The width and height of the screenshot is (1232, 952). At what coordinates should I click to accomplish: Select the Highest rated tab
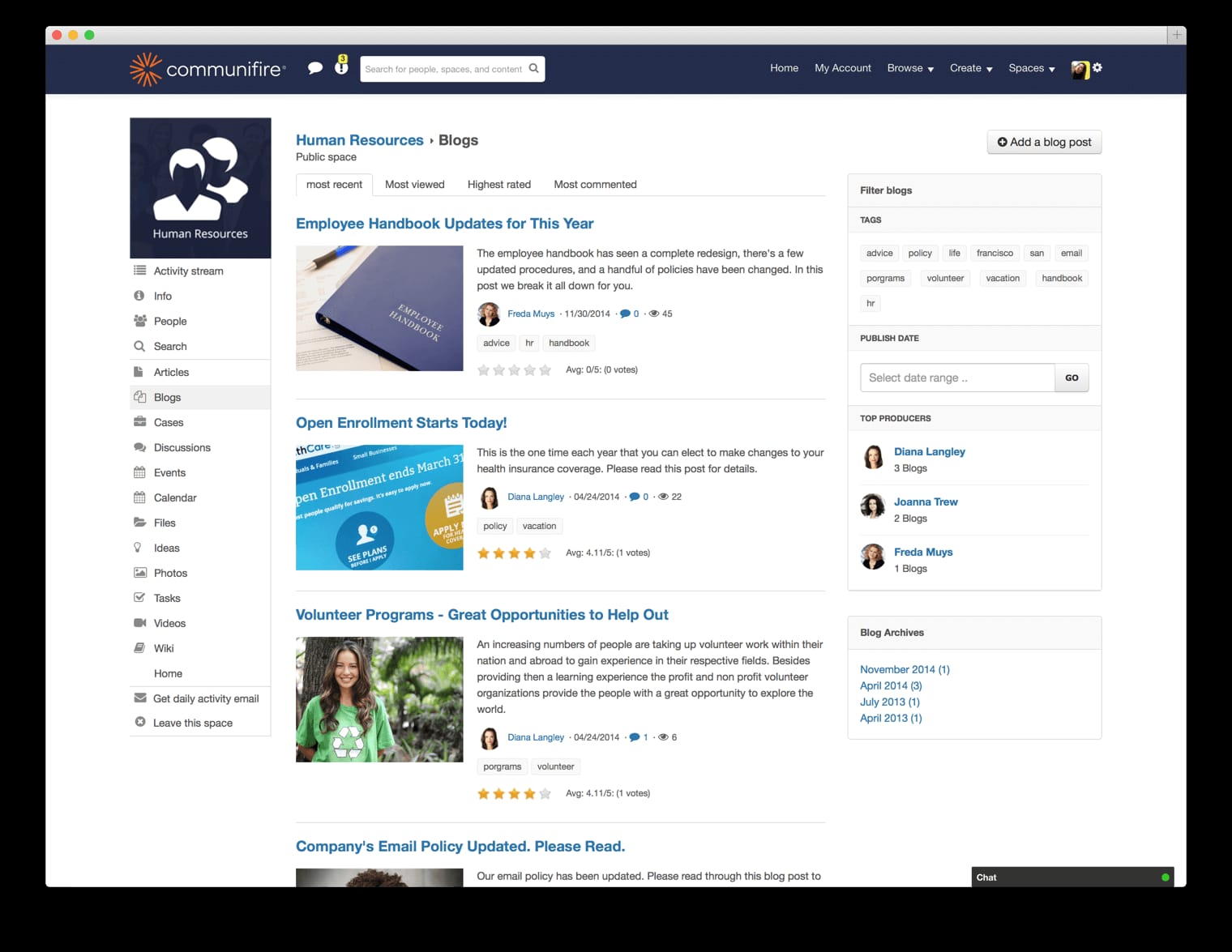click(498, 184)
